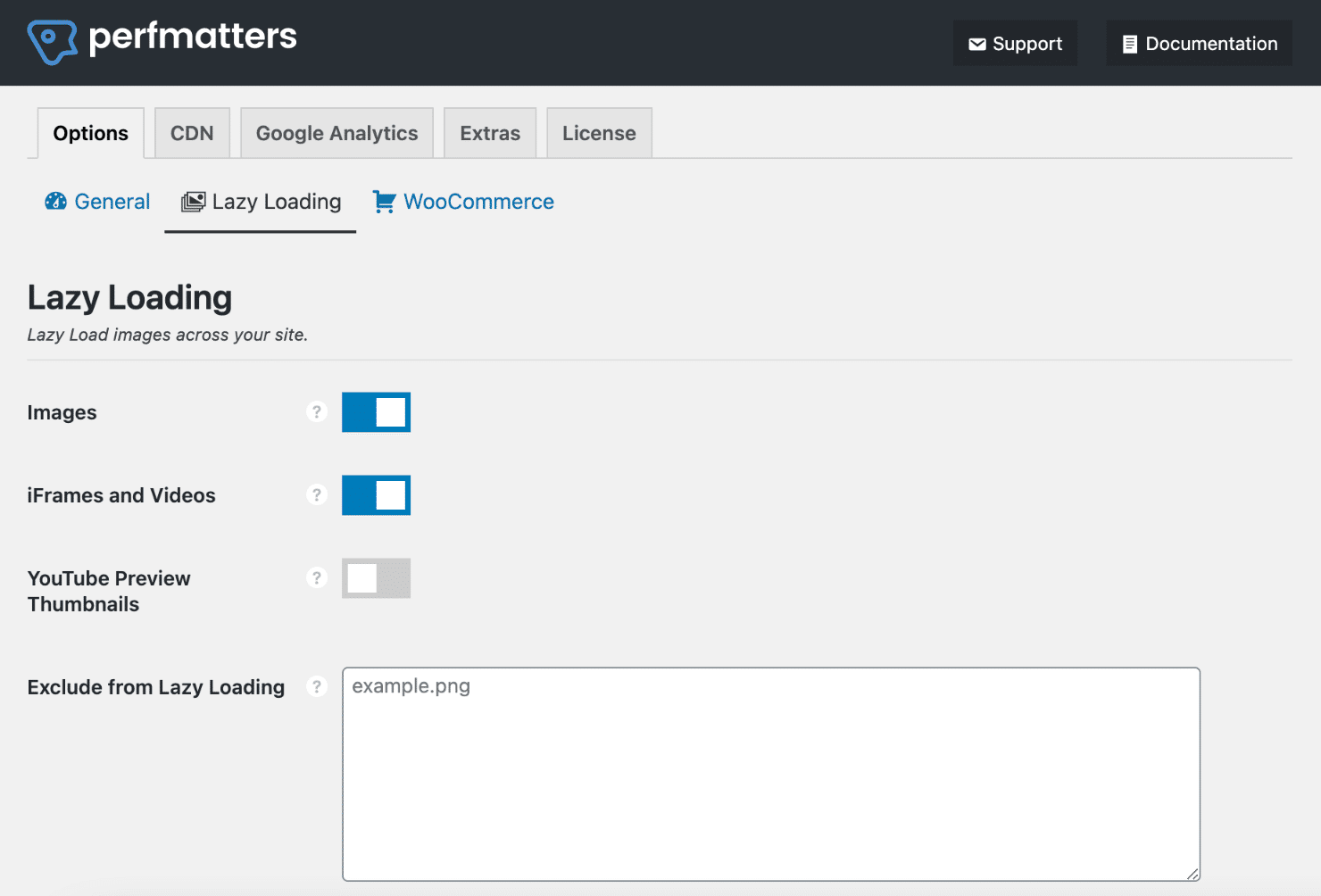Open the help tooltip for YouTube Preview Thumbnails
Screen dimensions: 1321x896
[317, 577]
